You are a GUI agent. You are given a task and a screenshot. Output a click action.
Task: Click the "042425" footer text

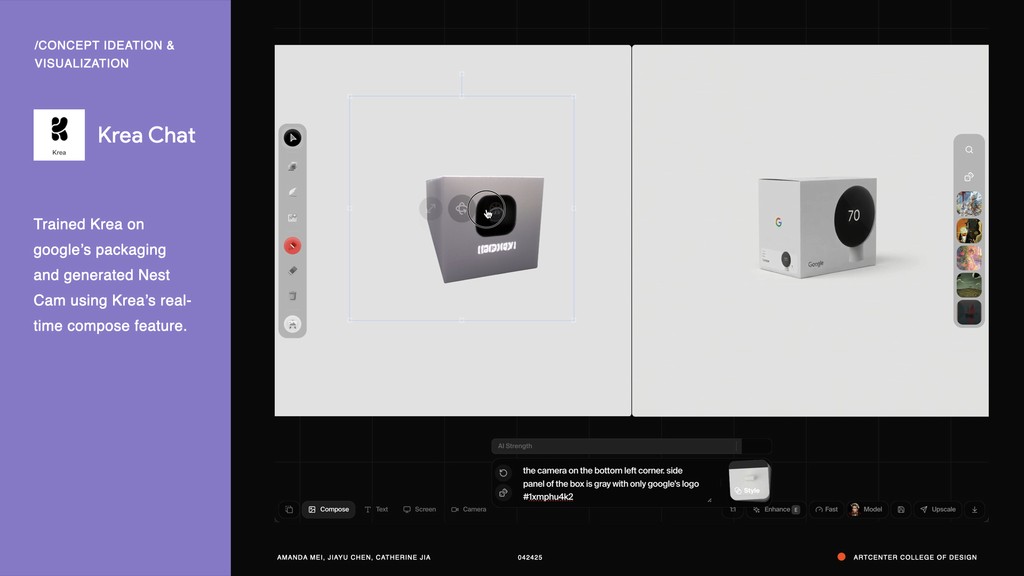pos(530,557)
